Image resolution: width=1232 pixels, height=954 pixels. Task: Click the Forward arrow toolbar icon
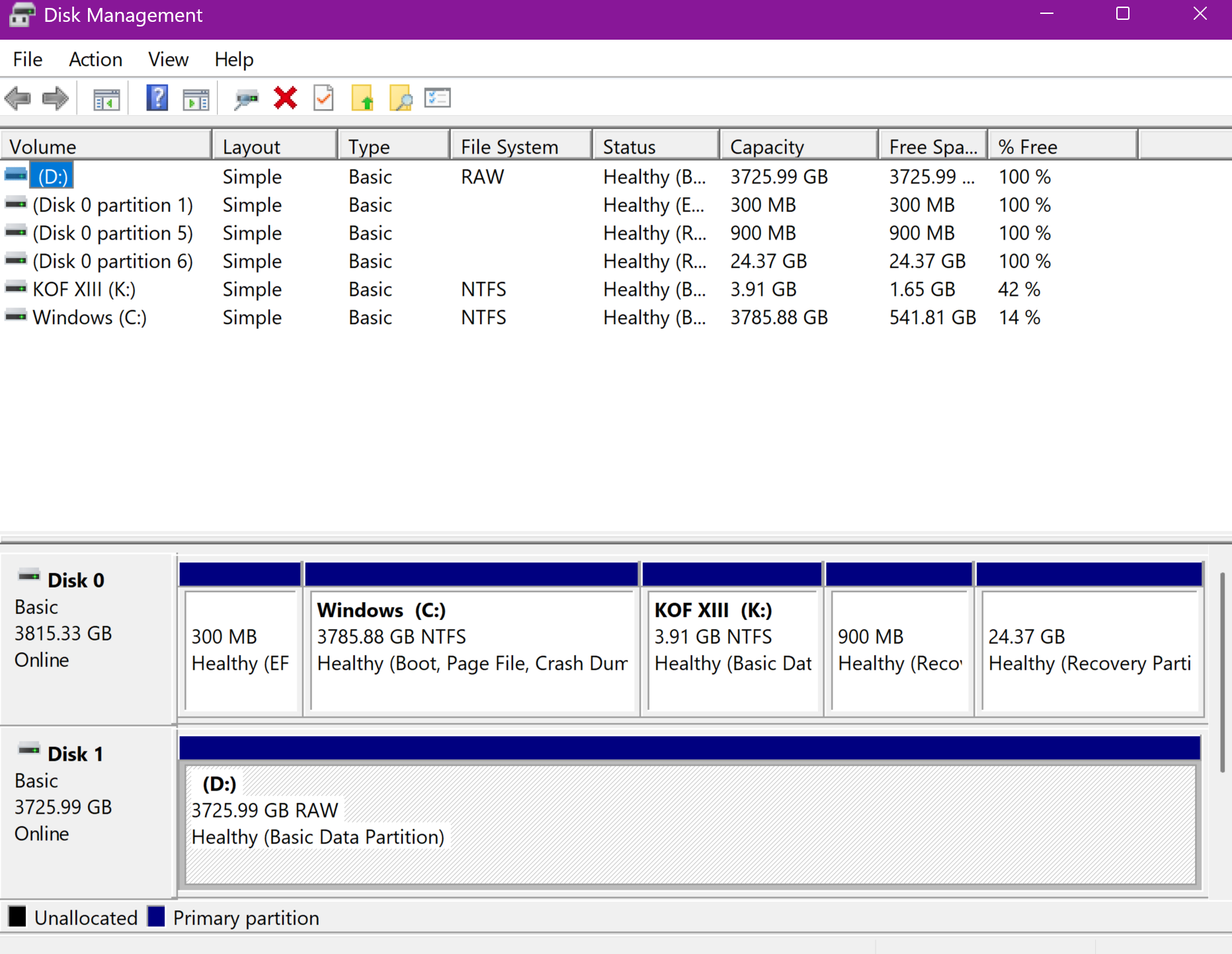[x=55, y=99]
